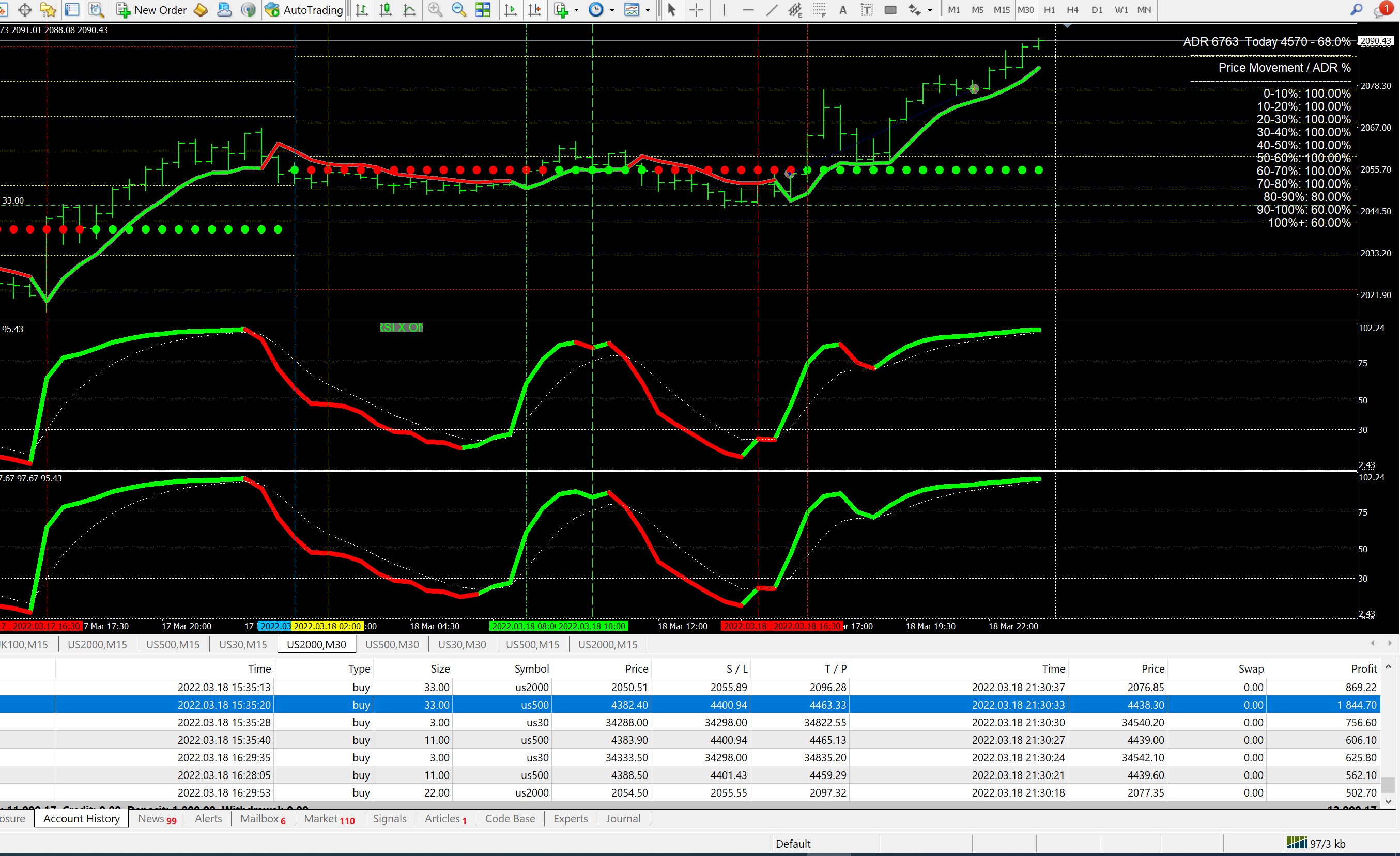Screen dimensions: 1400x856
Task: Expand the templates dropdown arrow
Action: (x=648, y=10)
